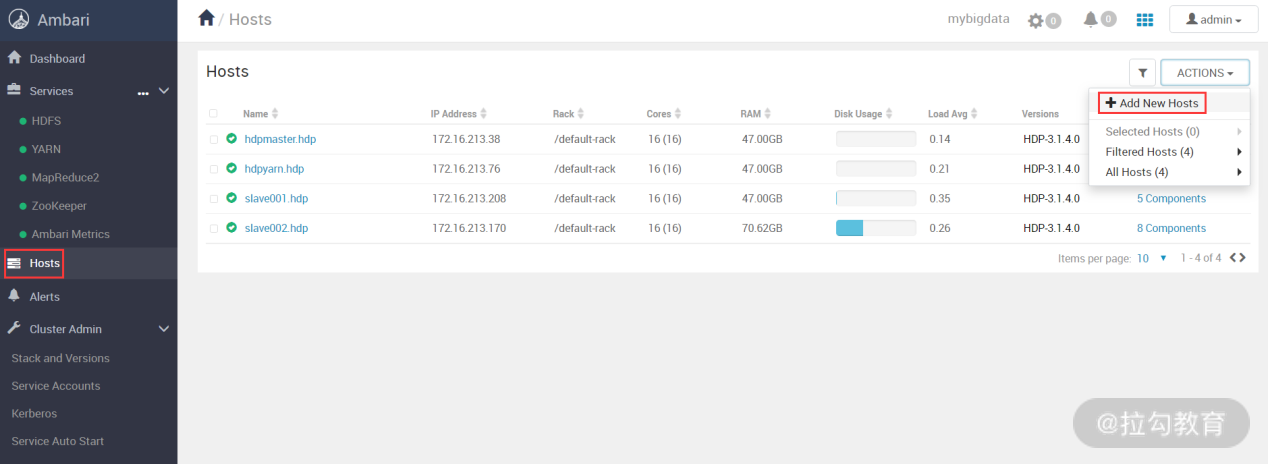Click the Services ellipsis actions icon
The width and height of the screenshot is (1268, 464).
click(143, 92)
